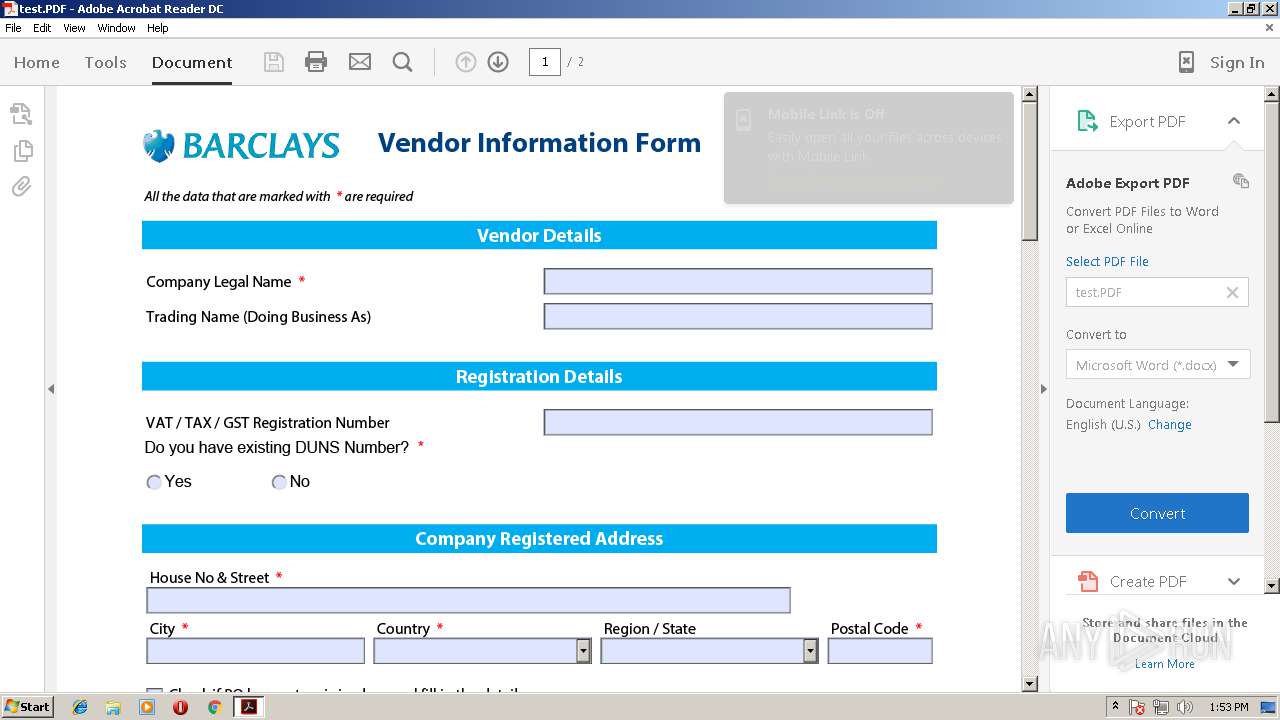Switch to the Document tab
1280x720 pixels.
coord(192,62)
